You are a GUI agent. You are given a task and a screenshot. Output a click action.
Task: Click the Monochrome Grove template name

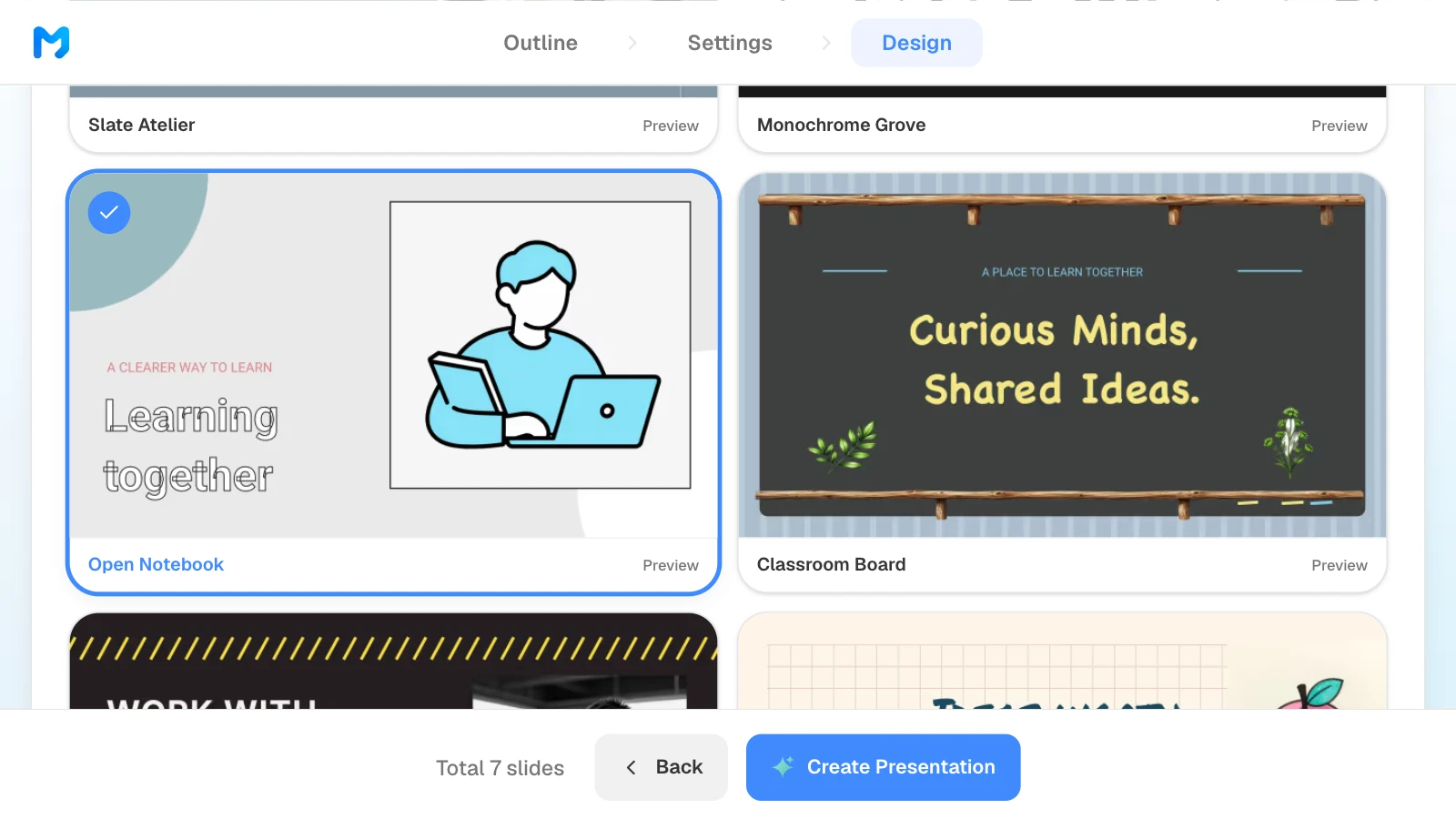pos(841,125)
